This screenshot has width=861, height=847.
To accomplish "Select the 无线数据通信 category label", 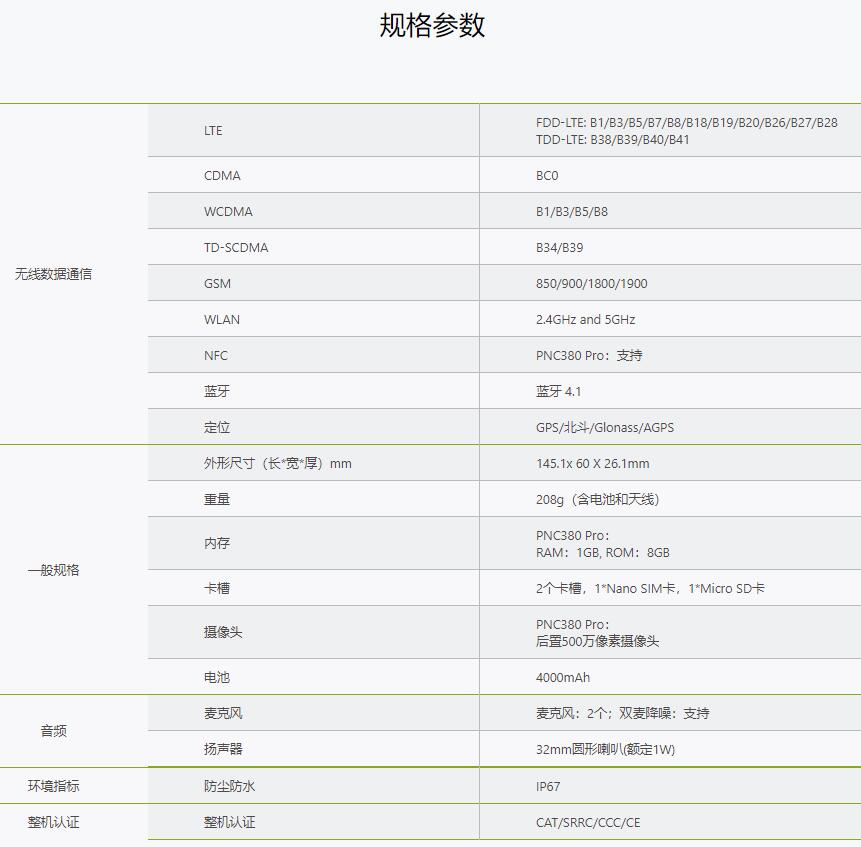I will point(53,274).
